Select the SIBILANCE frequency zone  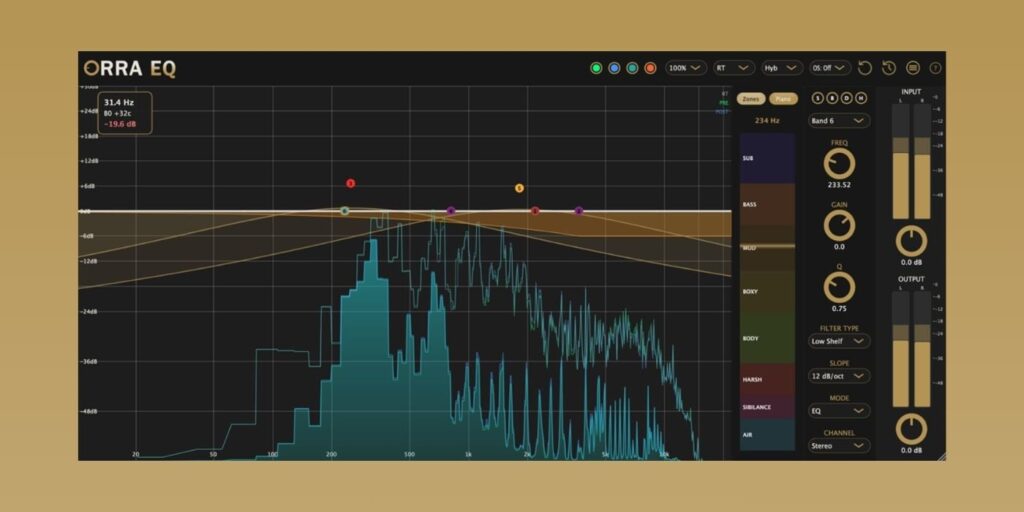click(767, 407)
